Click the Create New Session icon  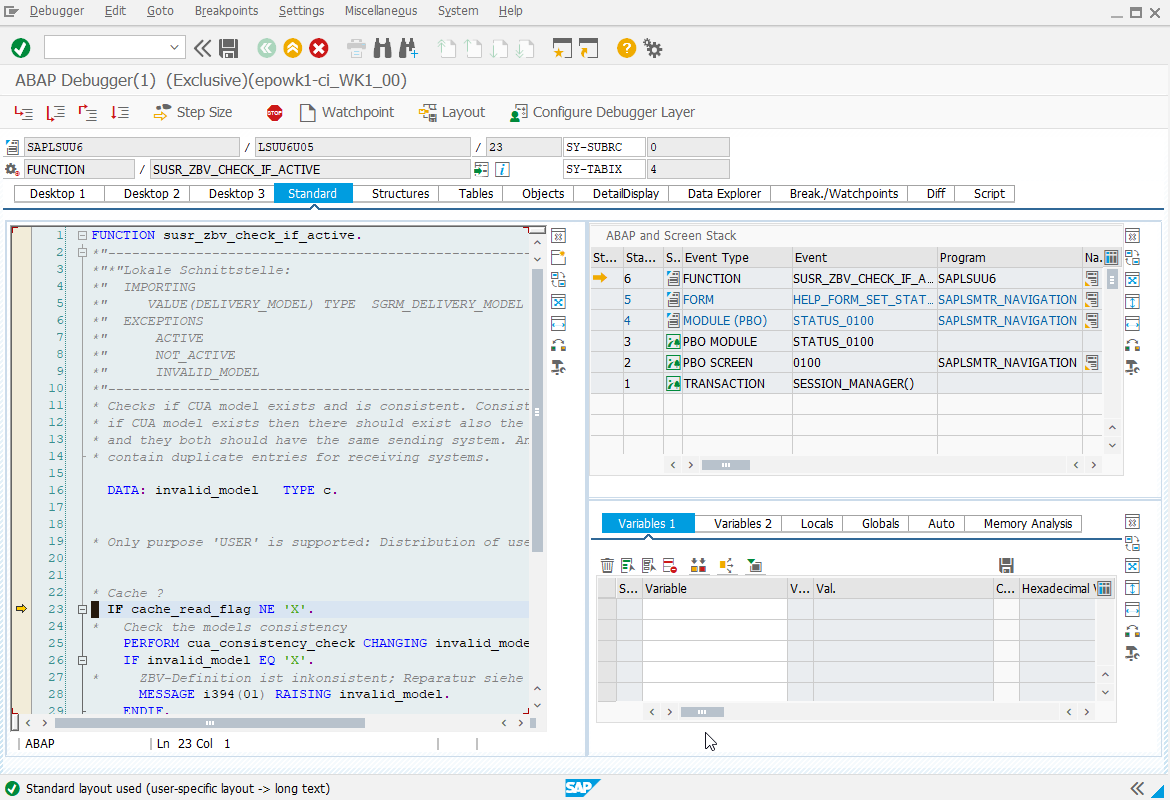(x=562, y=49)
